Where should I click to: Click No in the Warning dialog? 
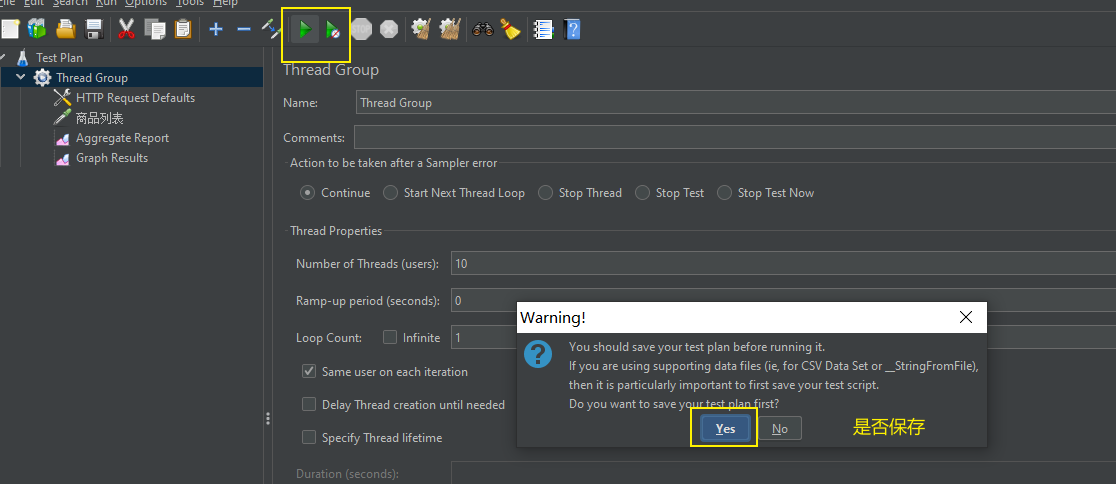click(x=779, y=428)
